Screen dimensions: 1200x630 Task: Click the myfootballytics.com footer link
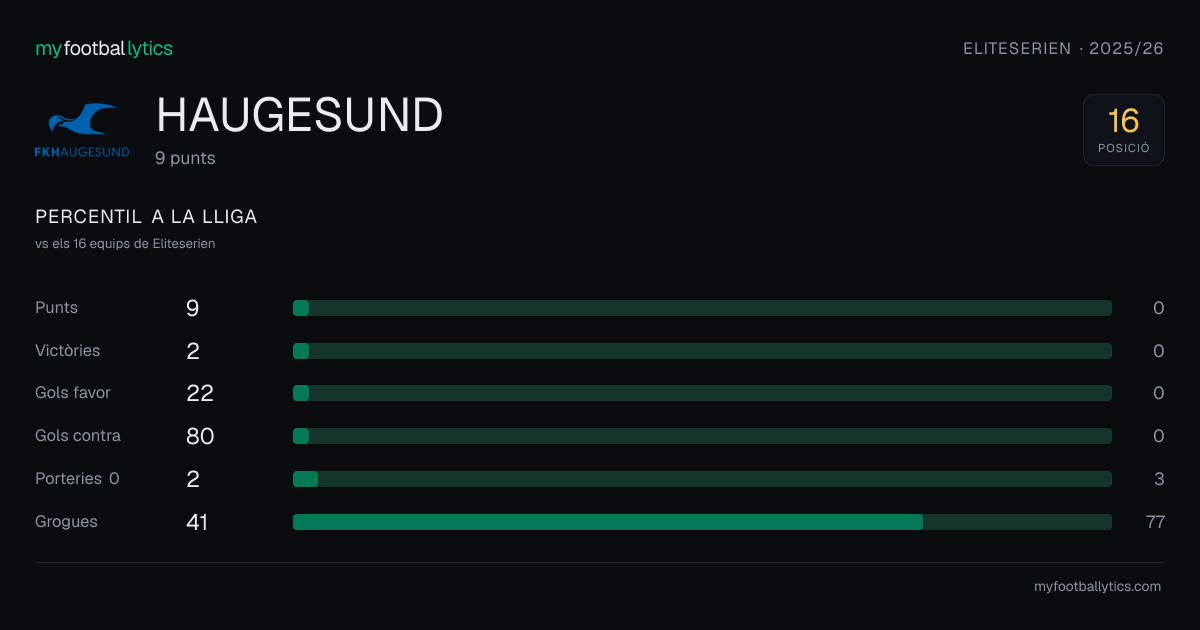pos(1097,587)
